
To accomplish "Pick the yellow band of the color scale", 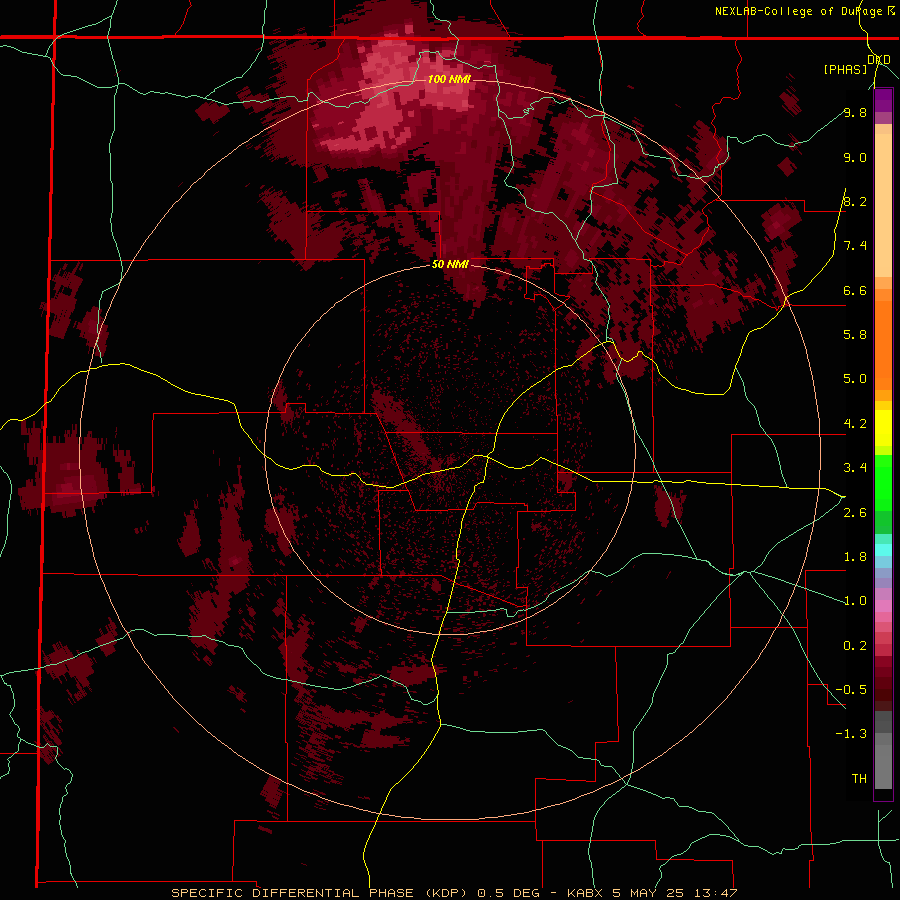I will tap(883, 428).
